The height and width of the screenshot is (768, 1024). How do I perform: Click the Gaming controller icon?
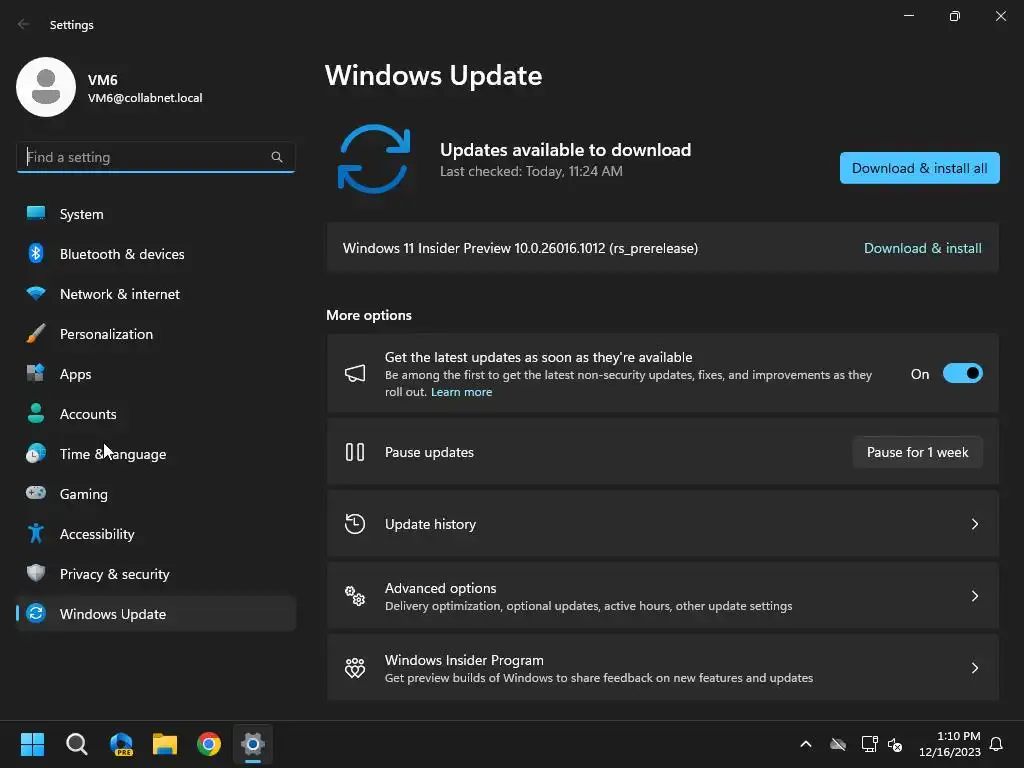coord(36,493)
